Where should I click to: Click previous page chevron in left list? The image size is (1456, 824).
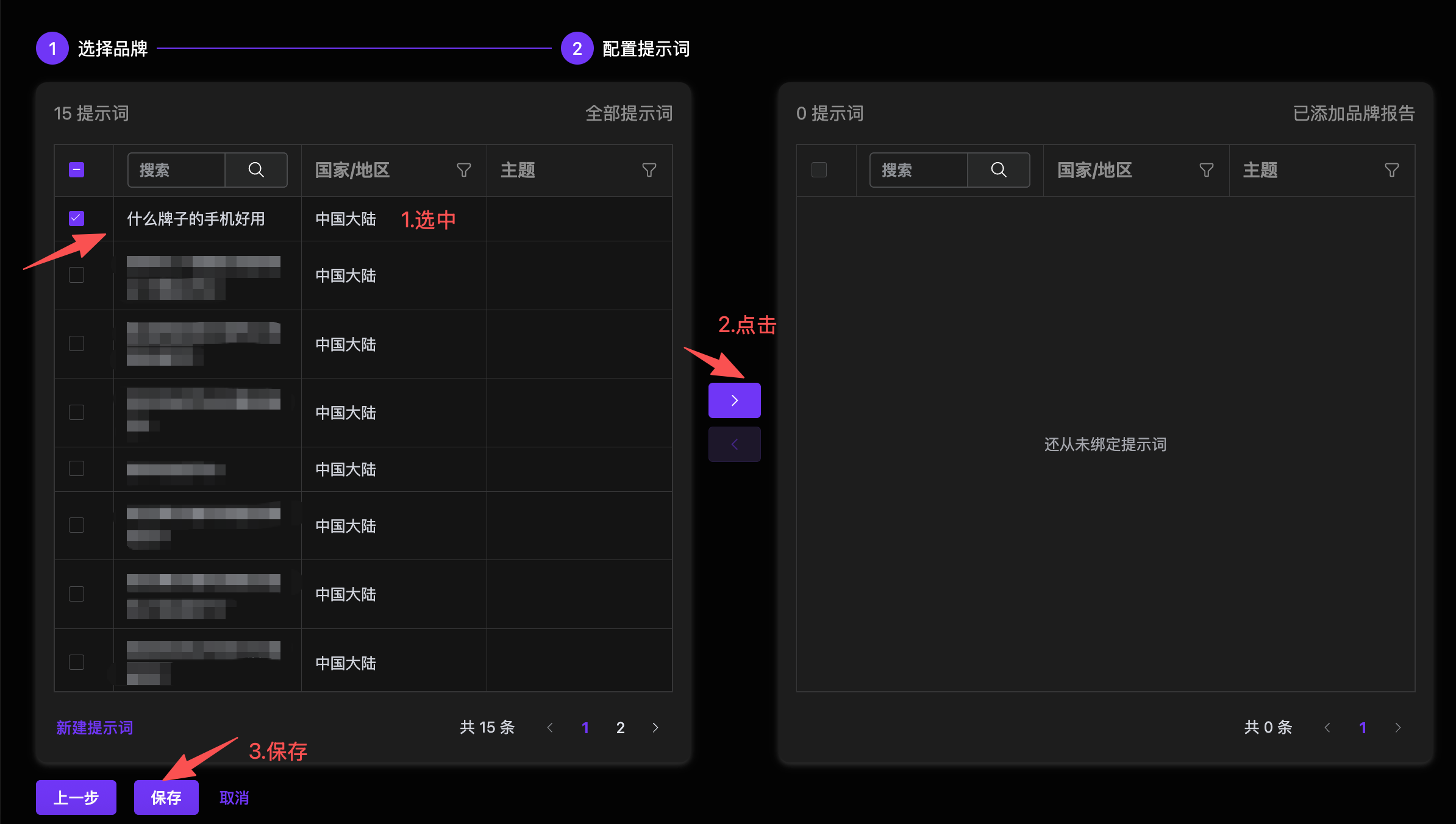pos(551,727)
